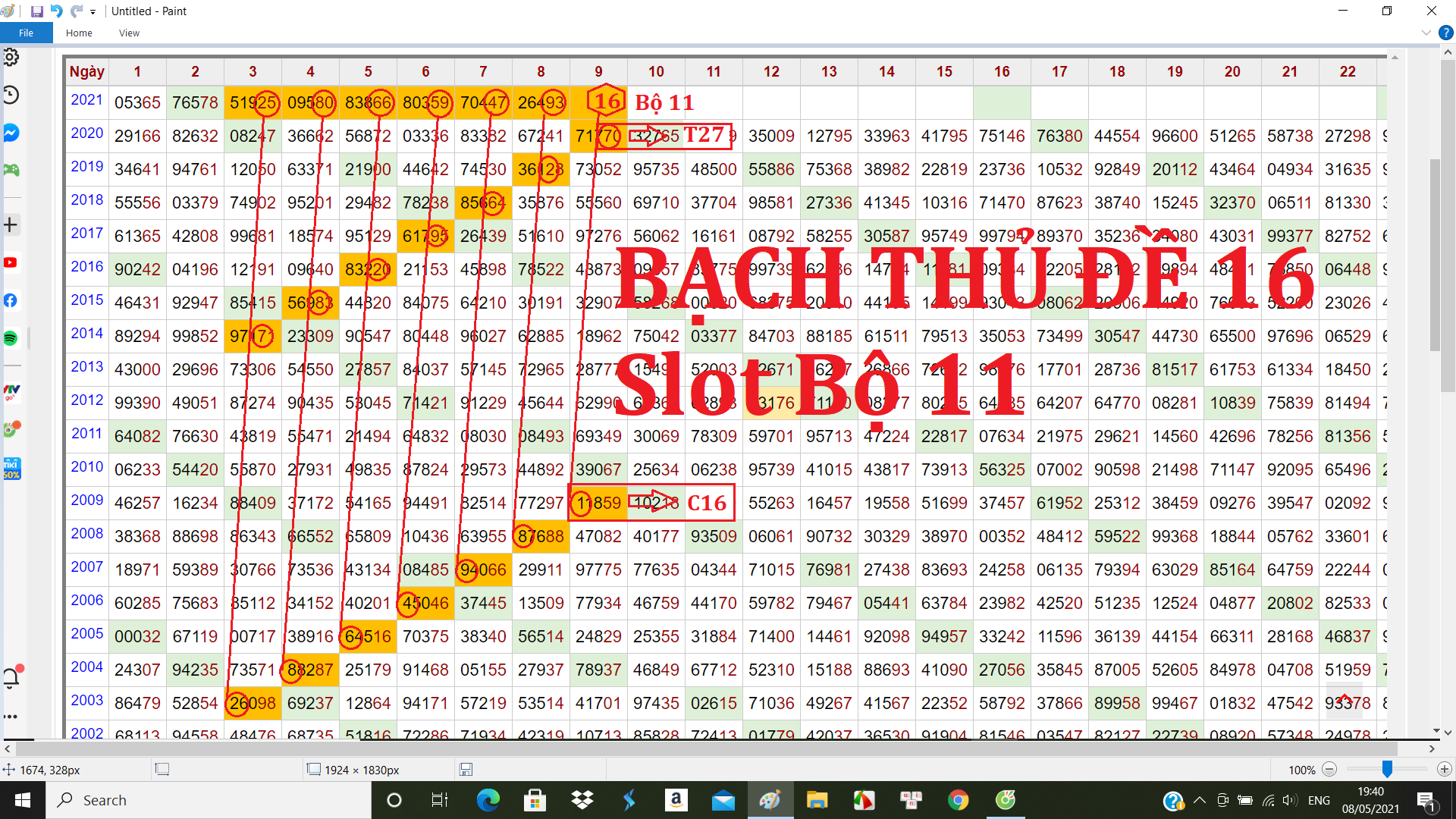Viewport: 1456px width, 819px height.
Task: Click the zoom slider handle
Action: pyautogui.click(x=1386, y=769)
